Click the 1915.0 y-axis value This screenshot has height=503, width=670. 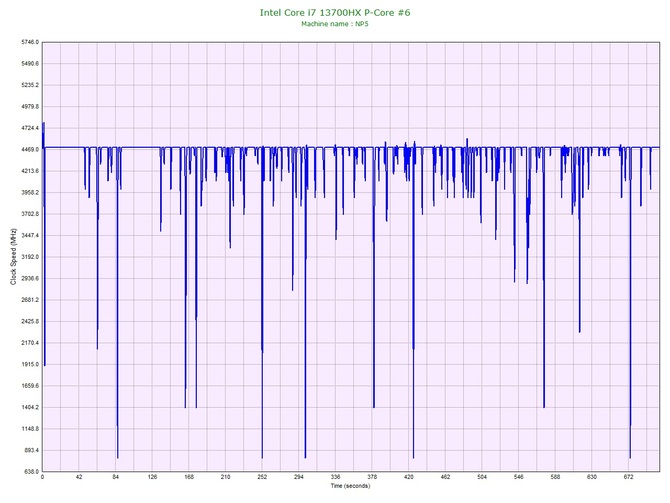pos(30,365)
